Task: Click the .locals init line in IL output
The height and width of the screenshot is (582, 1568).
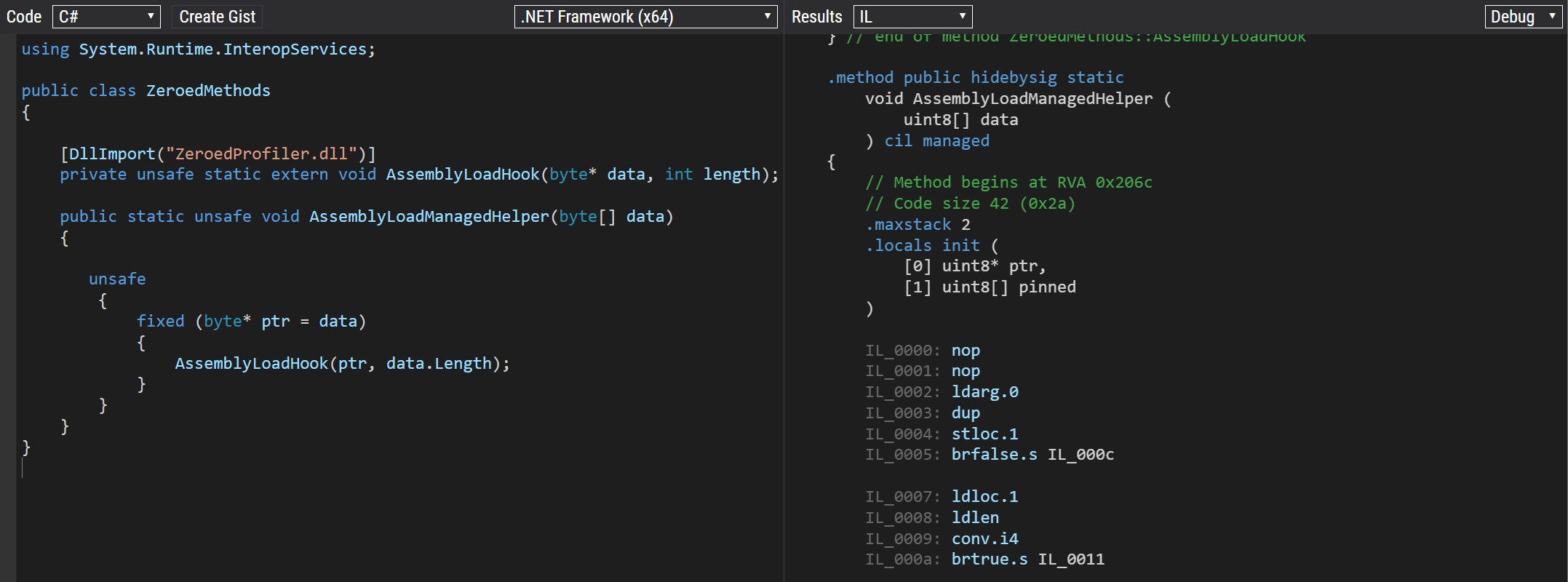Action: pos(923,246)
